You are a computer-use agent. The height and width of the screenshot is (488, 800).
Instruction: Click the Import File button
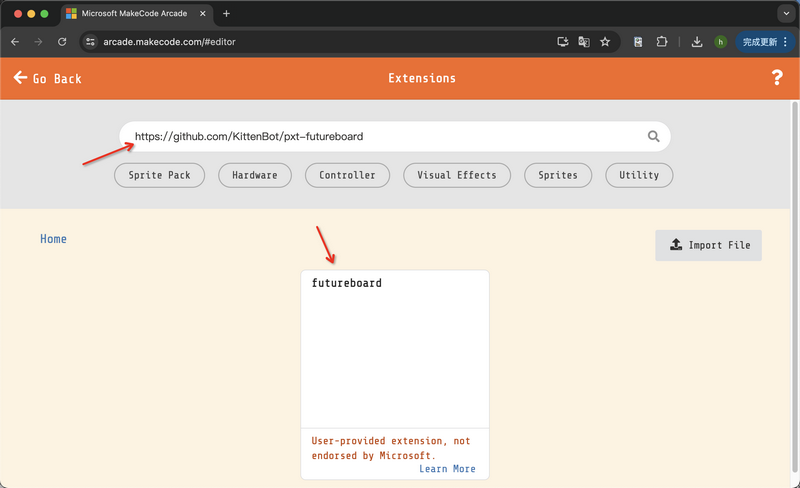point(708,245)
